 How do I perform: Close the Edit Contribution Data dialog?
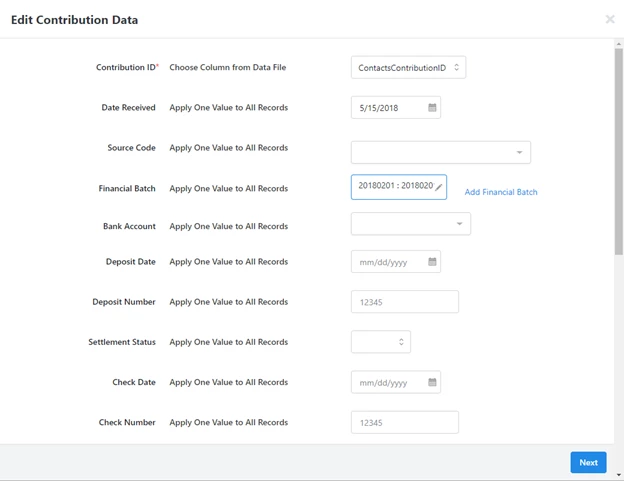point(610,19)
